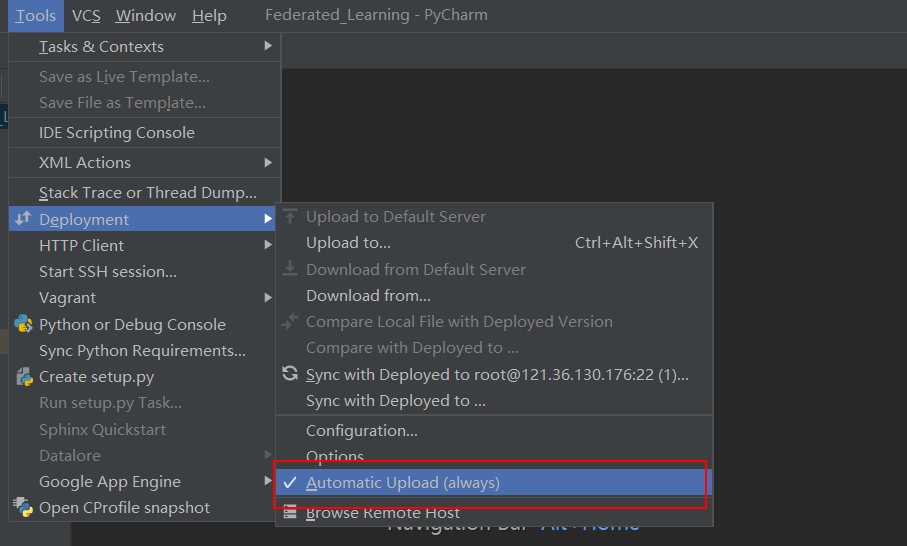Expand HTTP Client submenu arrow
907x546 pixels.
pyautogui.click(x=268, y=245)
